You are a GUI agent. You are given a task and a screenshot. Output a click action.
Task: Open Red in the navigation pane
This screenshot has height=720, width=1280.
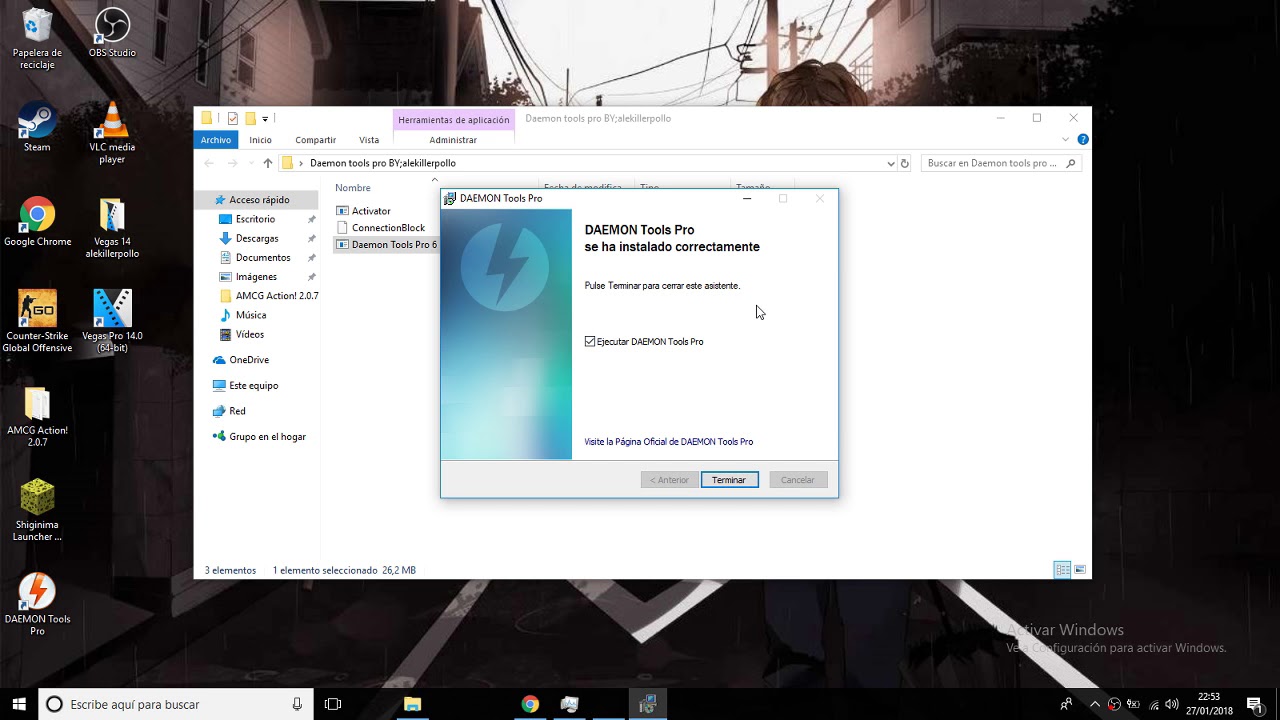coord(237,411)
